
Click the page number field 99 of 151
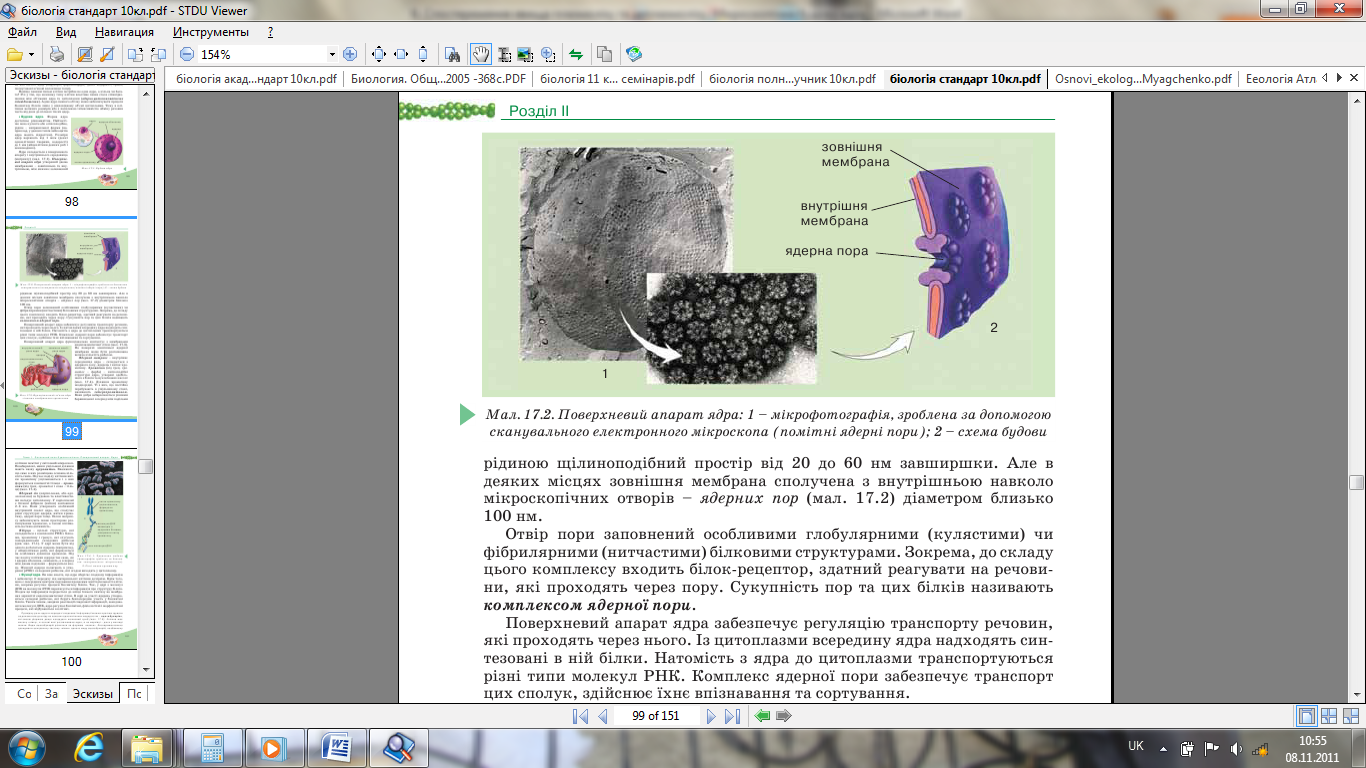(x=656, y=716)
